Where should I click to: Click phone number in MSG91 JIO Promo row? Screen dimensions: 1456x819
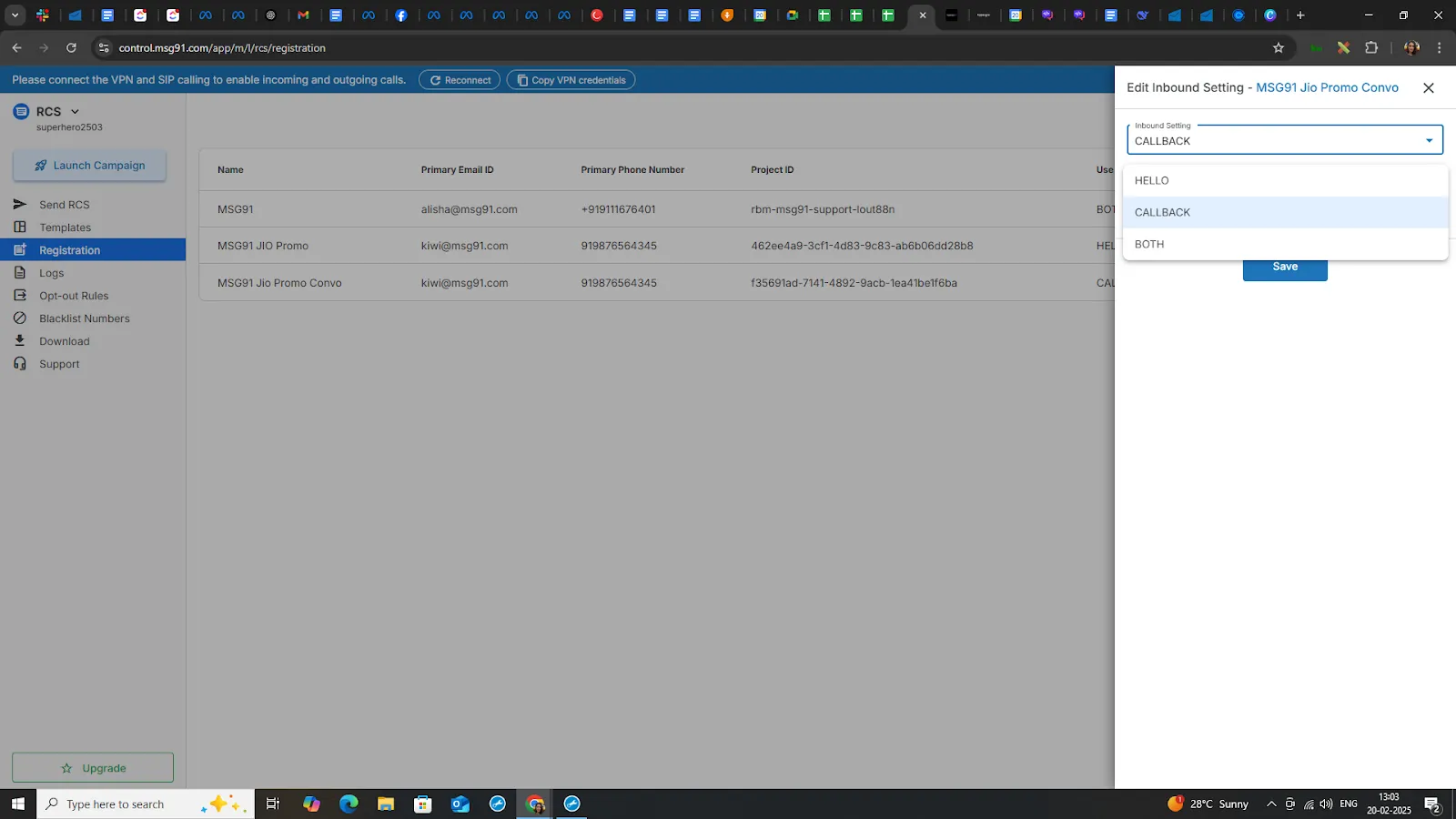point(619,246)
